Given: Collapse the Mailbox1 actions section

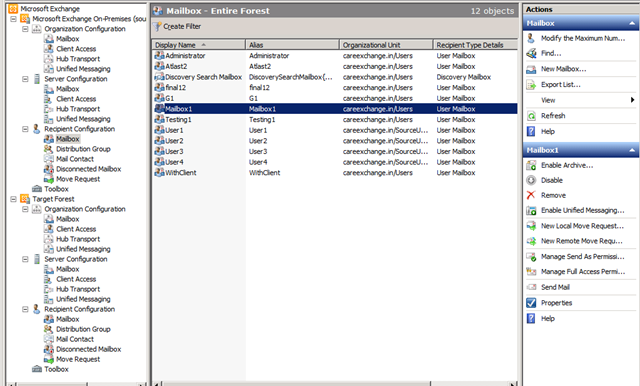Looking at the screenshot, I should click(x=632, y=150).
